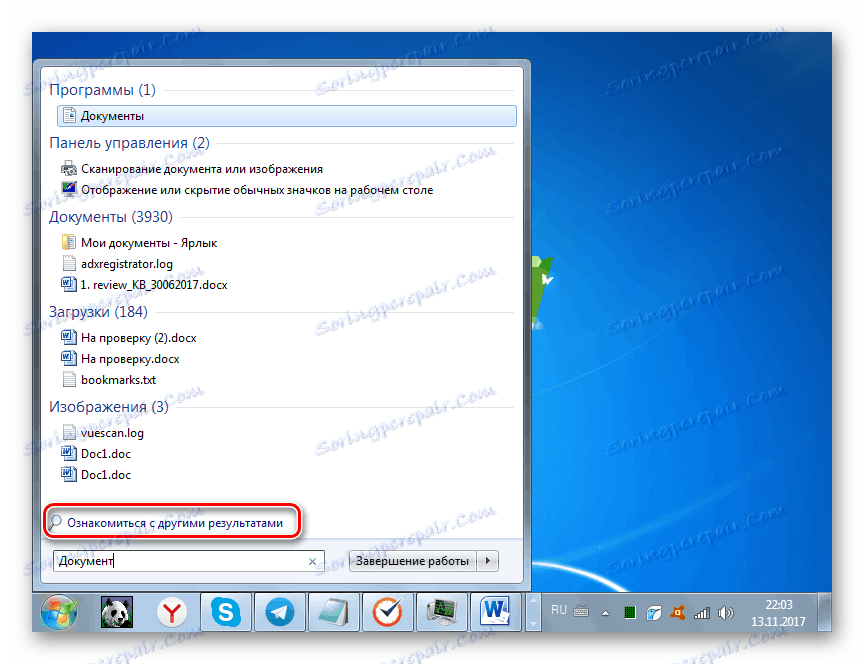The image size is (864, 664).
Task: Click the text file icon of bookmarks.txt
Action: pos(69,379)
